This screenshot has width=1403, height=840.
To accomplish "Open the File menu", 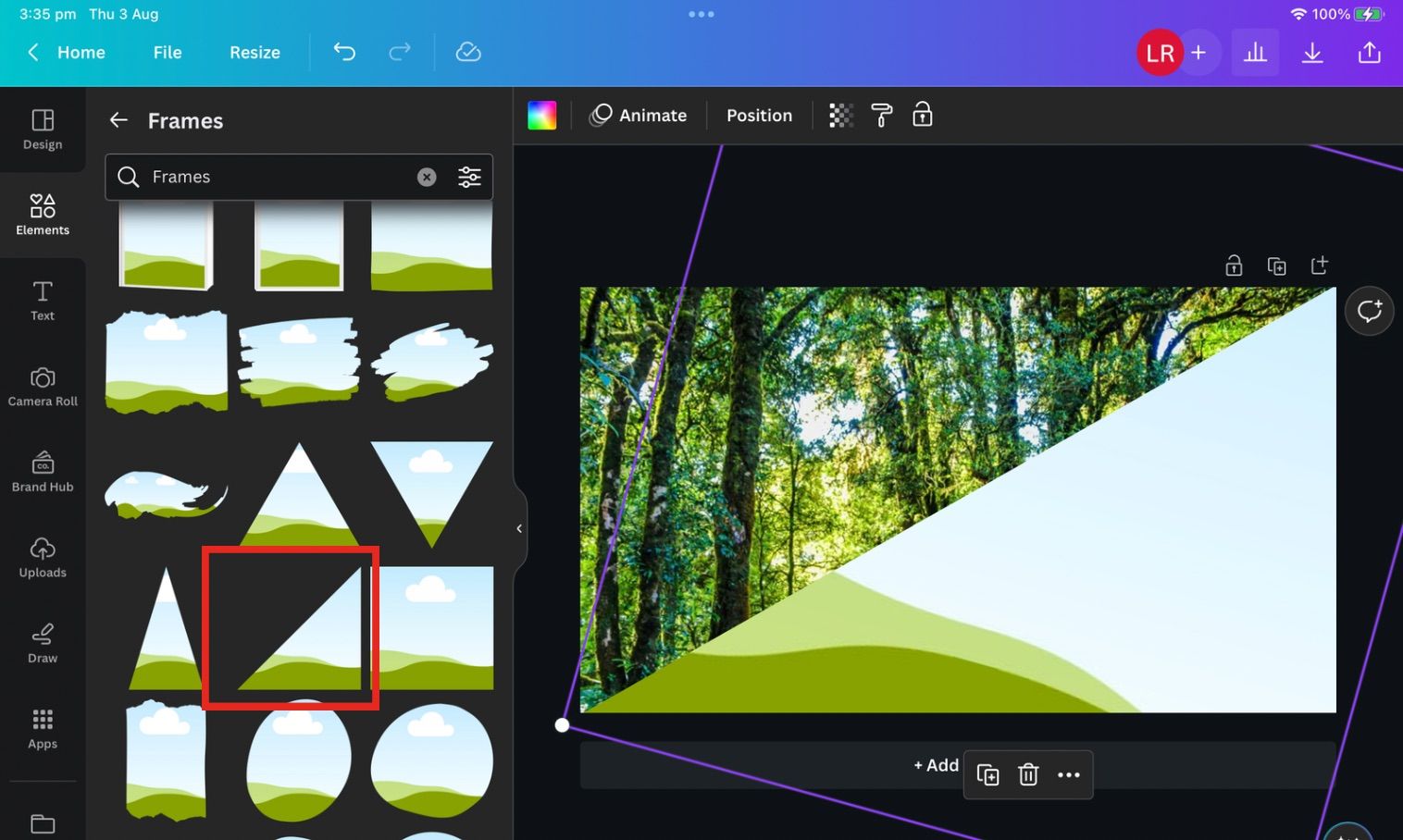I will pyautogui.click(x=167, y=52).
